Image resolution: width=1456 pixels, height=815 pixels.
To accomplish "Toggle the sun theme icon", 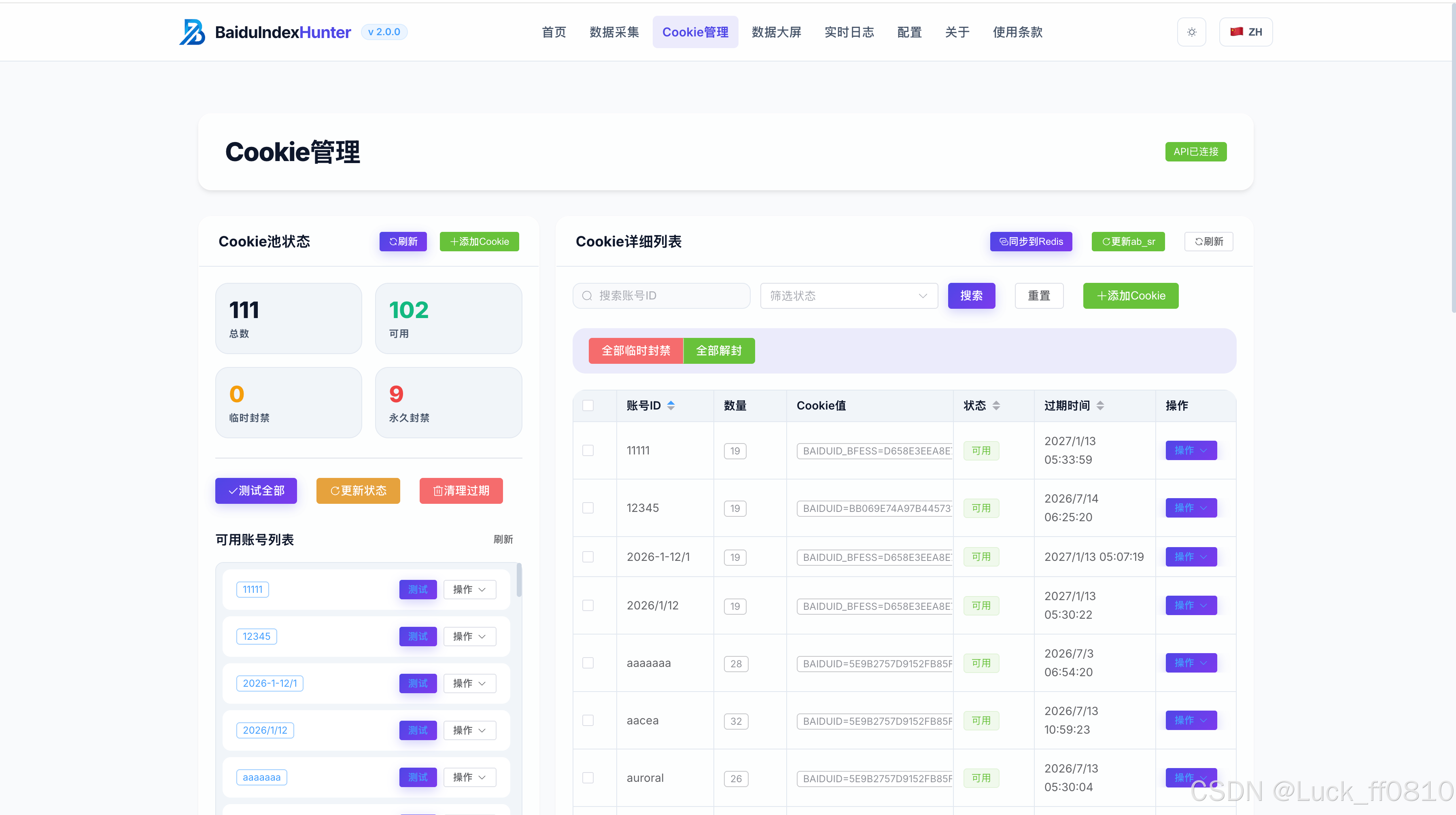I will tap(1191, 32).
